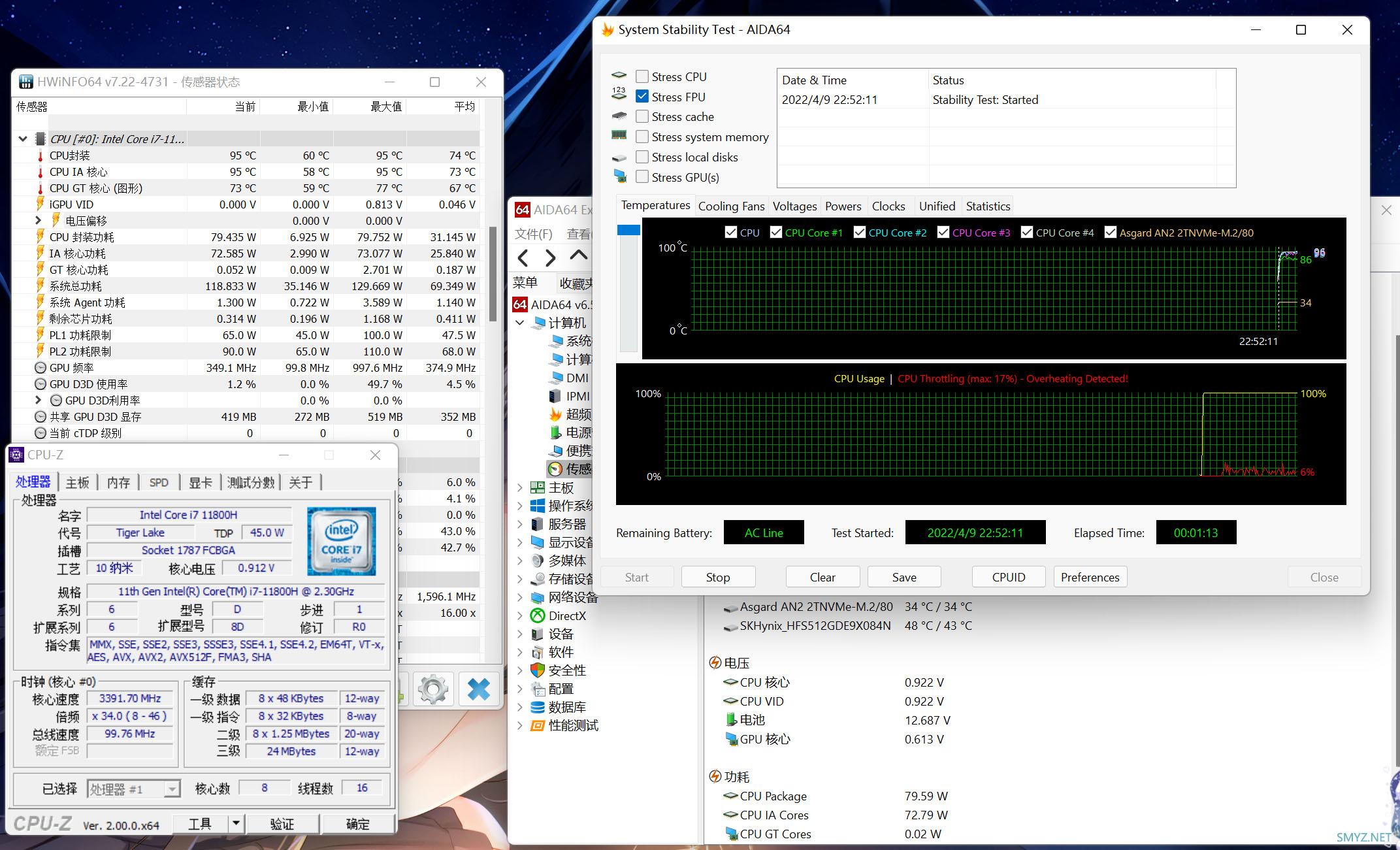Screen dimensions: 1400x850
Task: Uncheck the Stress FPU checkbox
Action: coord(642,97)
